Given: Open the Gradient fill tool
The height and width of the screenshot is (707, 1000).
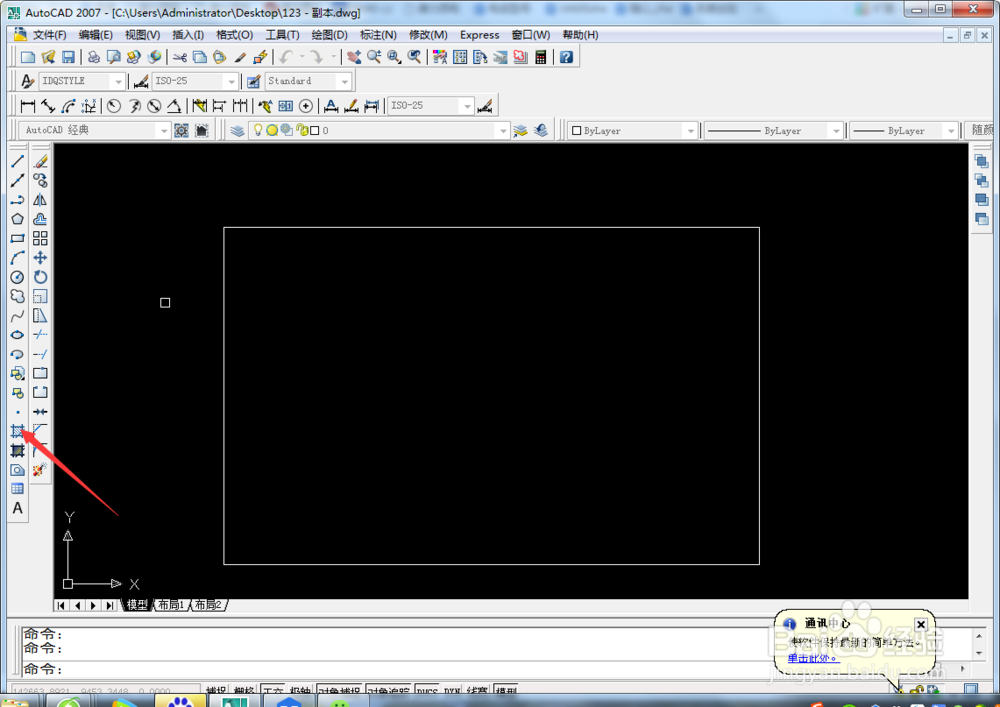Looking at the screenshot, I should pos(17,451).
